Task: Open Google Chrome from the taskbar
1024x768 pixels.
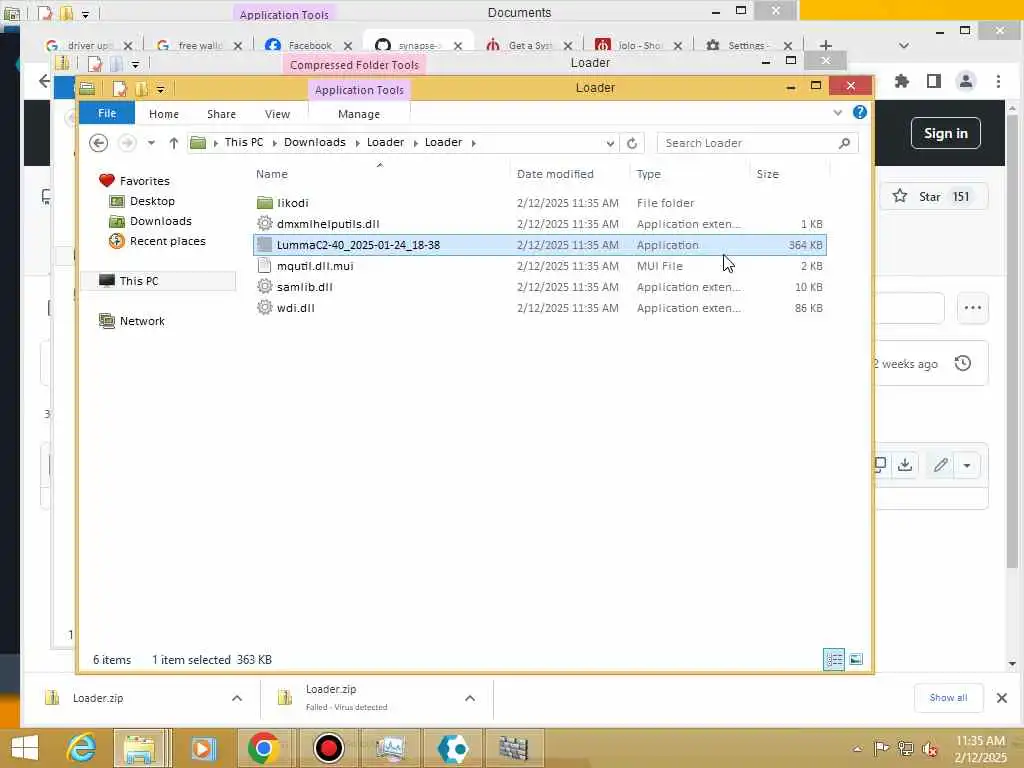Action: click(x=263, y=748)
